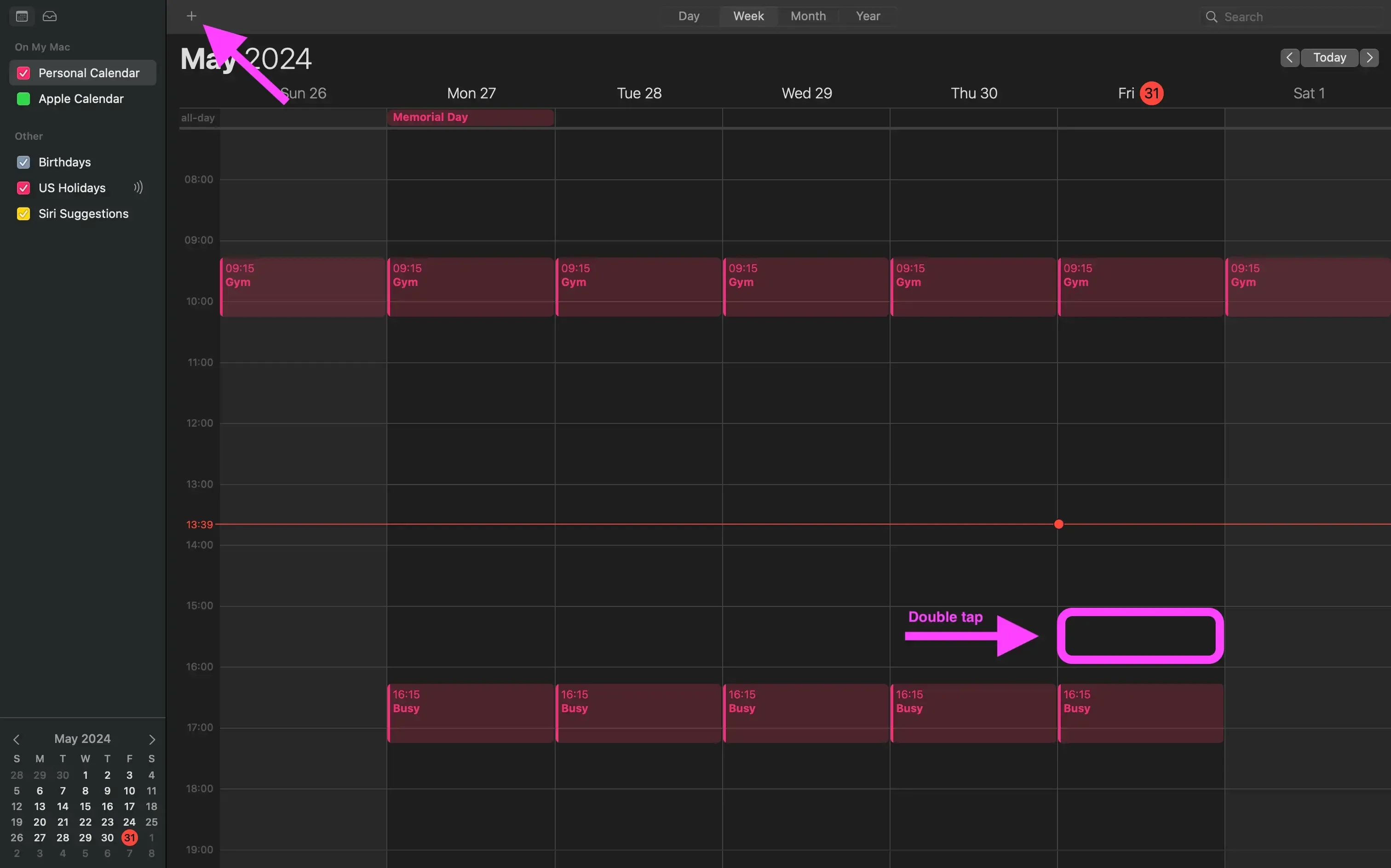Disable the Apple Calendar checkbox
The height and width of the screenshot is (868, 1391).
[x=23, y=98]
